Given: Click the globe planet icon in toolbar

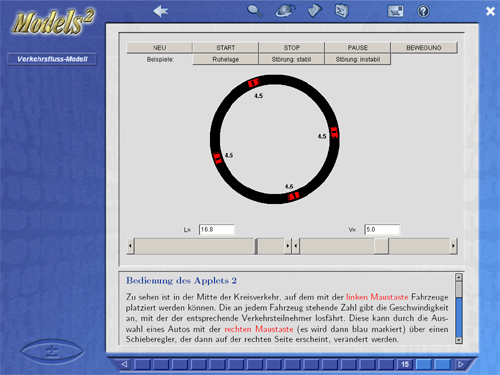Looking at the screenshot, I should (x=285, y=11).
